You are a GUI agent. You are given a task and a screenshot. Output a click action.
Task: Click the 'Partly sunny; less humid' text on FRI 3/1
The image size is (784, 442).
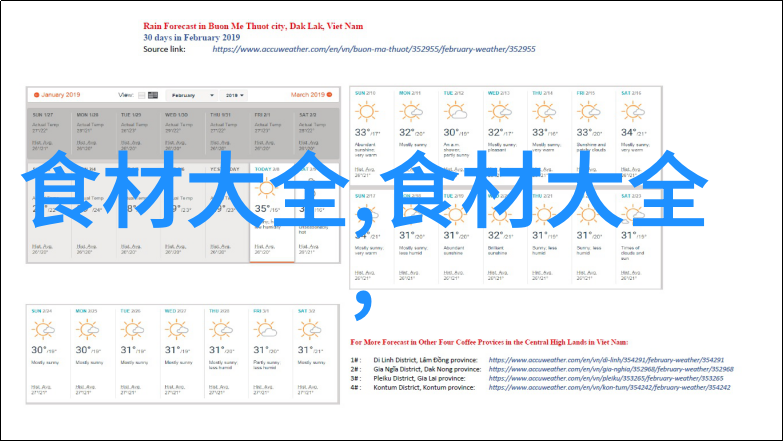(x=267, y=365)
